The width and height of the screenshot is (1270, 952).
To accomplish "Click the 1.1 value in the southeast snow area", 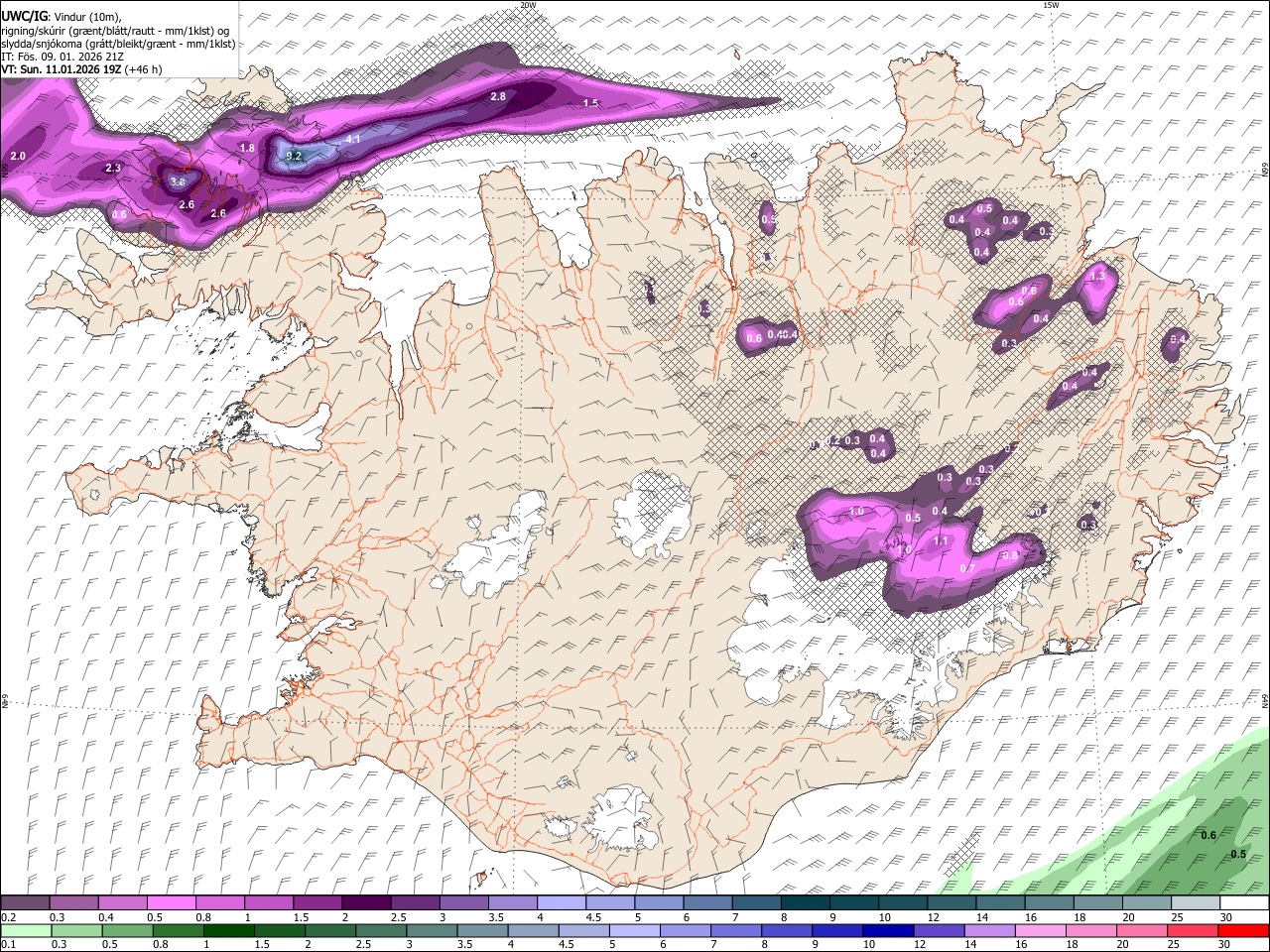I will point(941,540).
